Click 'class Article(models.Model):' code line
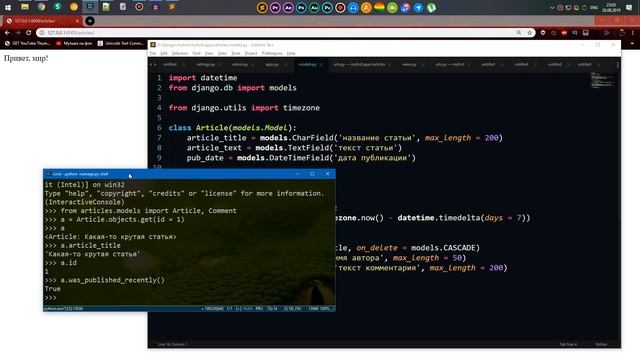Viewport: 640px width, 360px height. 232,128
